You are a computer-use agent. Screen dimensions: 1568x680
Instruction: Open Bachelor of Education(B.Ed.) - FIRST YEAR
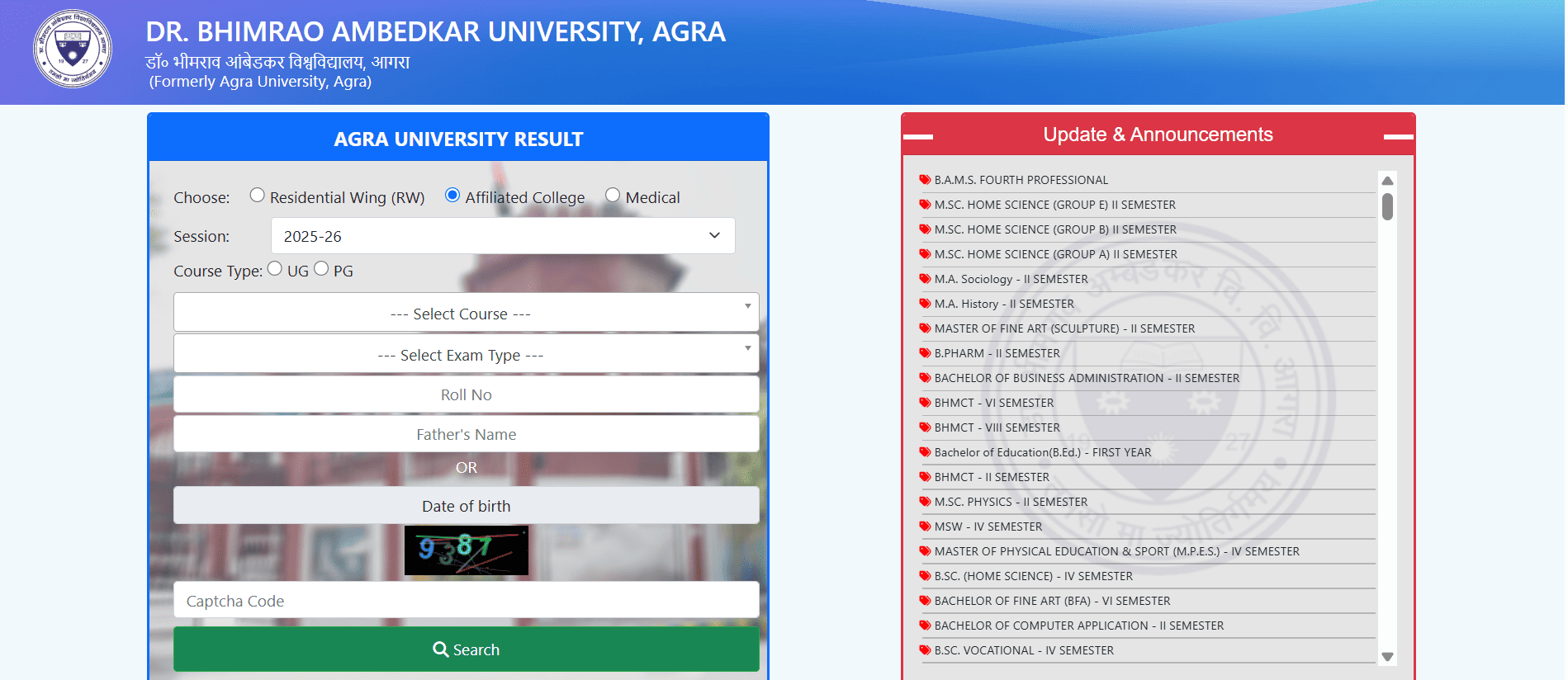pyautogui.click(x=1043, y=452)
